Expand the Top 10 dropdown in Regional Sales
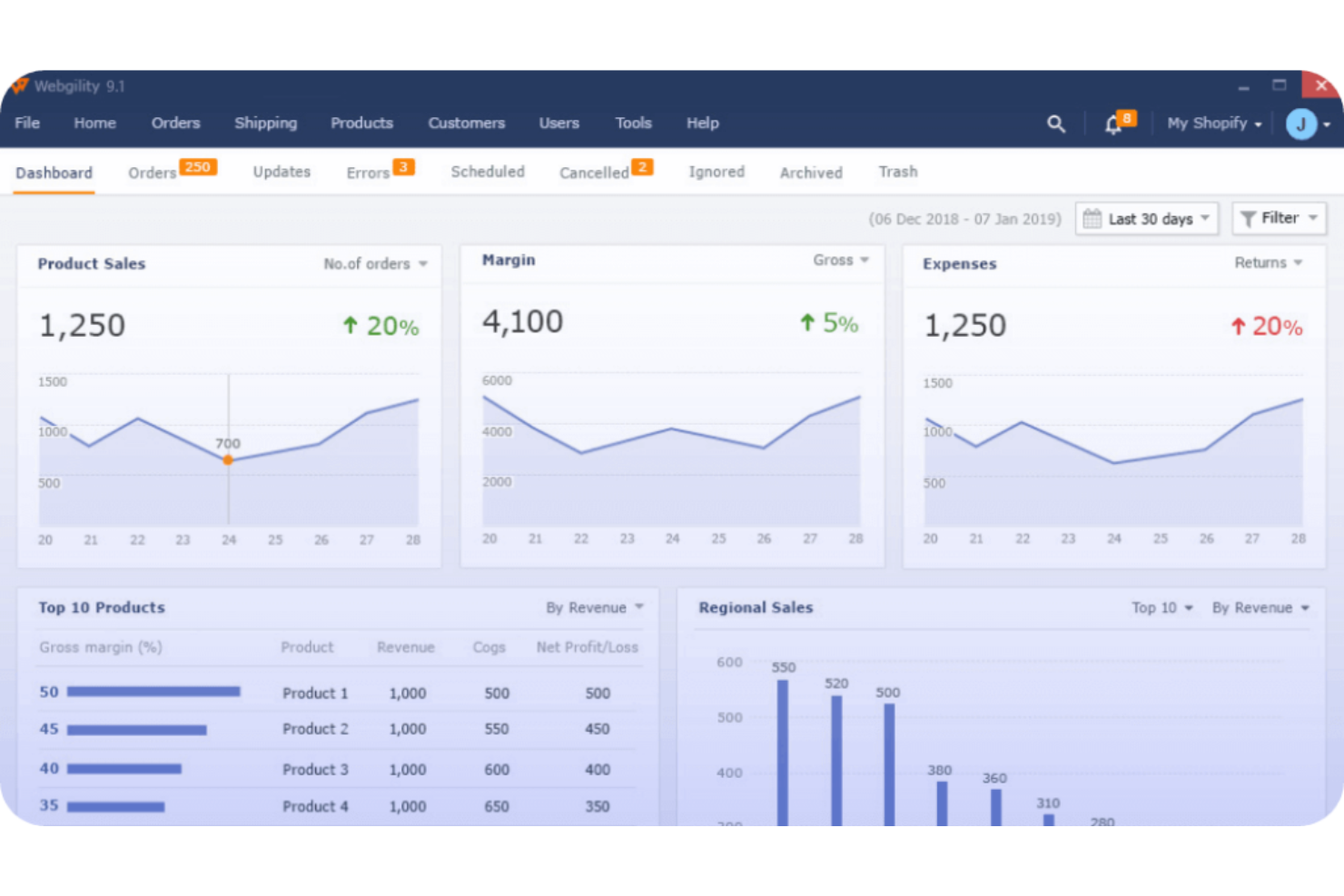The image size is (1344, 896). 1162,608
